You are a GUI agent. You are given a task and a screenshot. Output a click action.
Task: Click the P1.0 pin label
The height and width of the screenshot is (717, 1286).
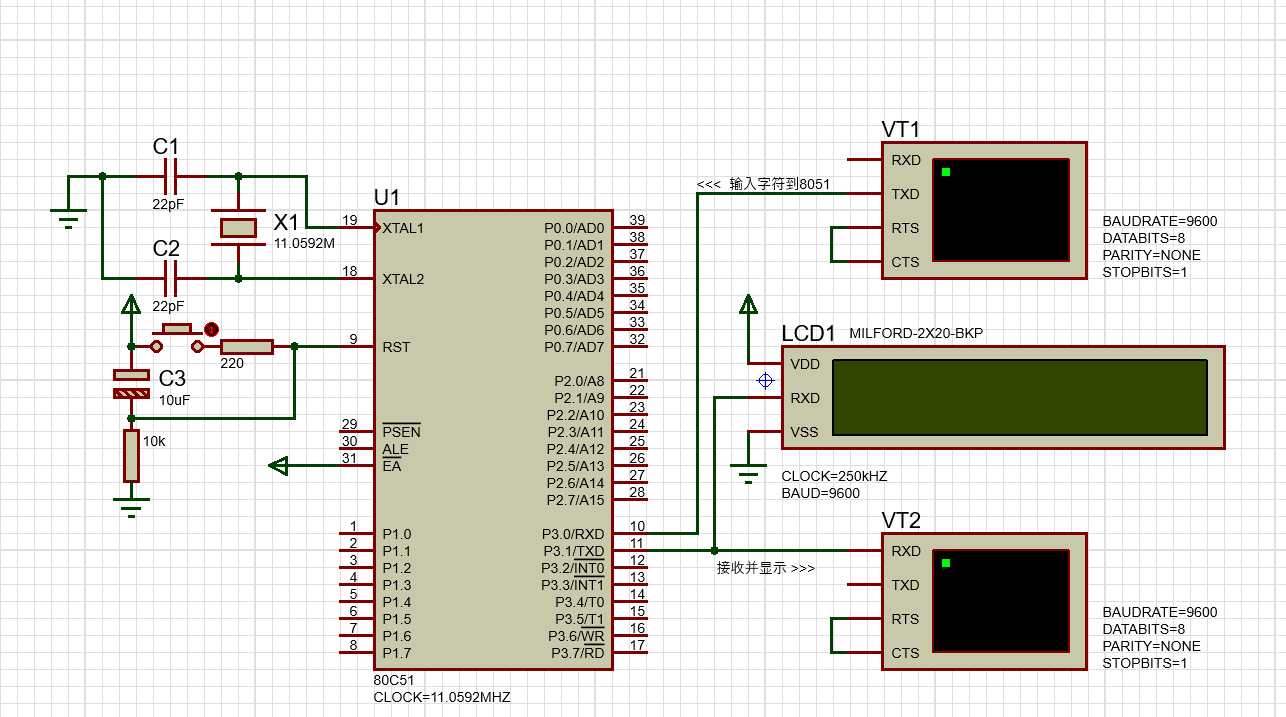pyautogui.click(x=397, y=534)
